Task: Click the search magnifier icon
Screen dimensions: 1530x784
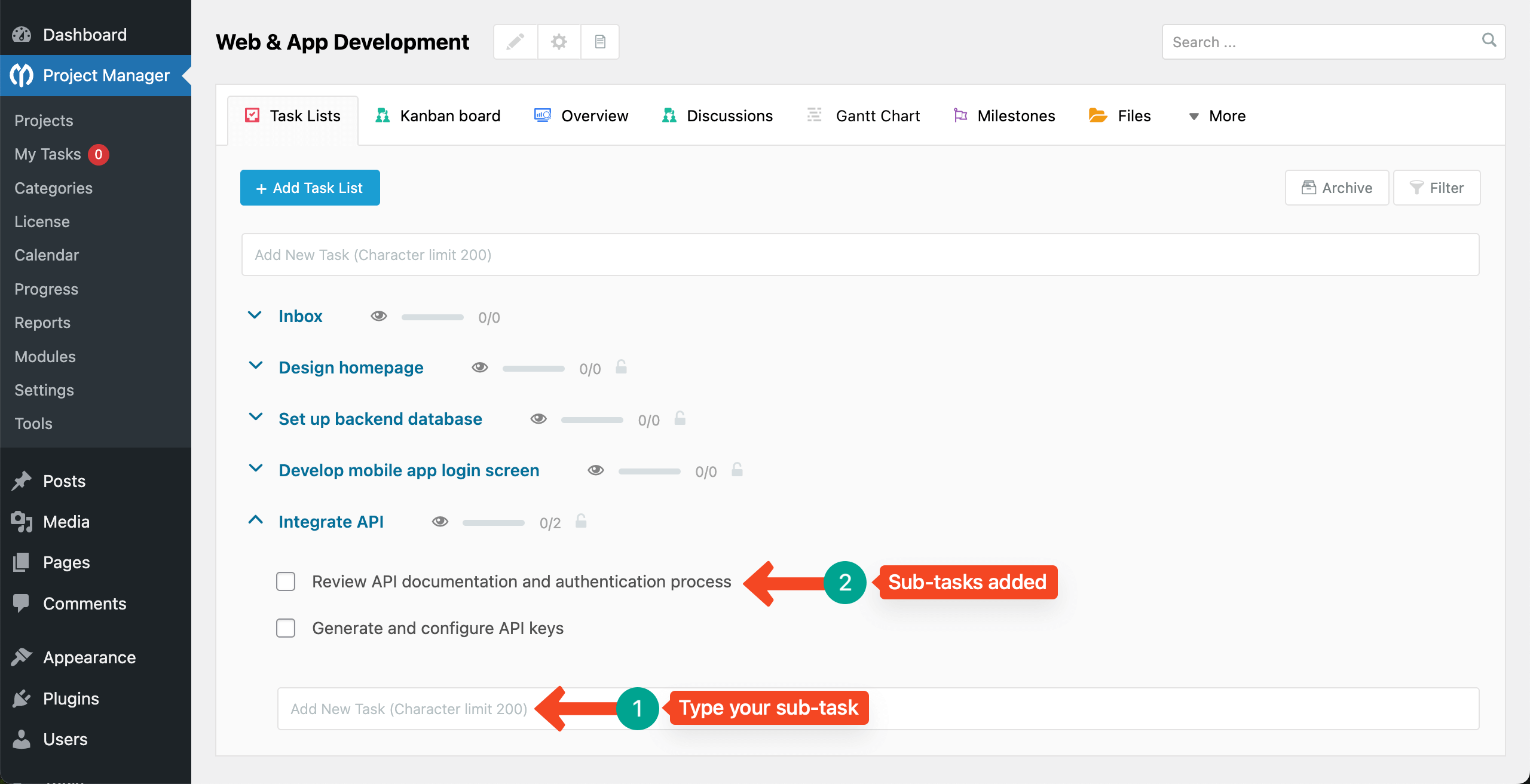Action: pos(1489,41)
